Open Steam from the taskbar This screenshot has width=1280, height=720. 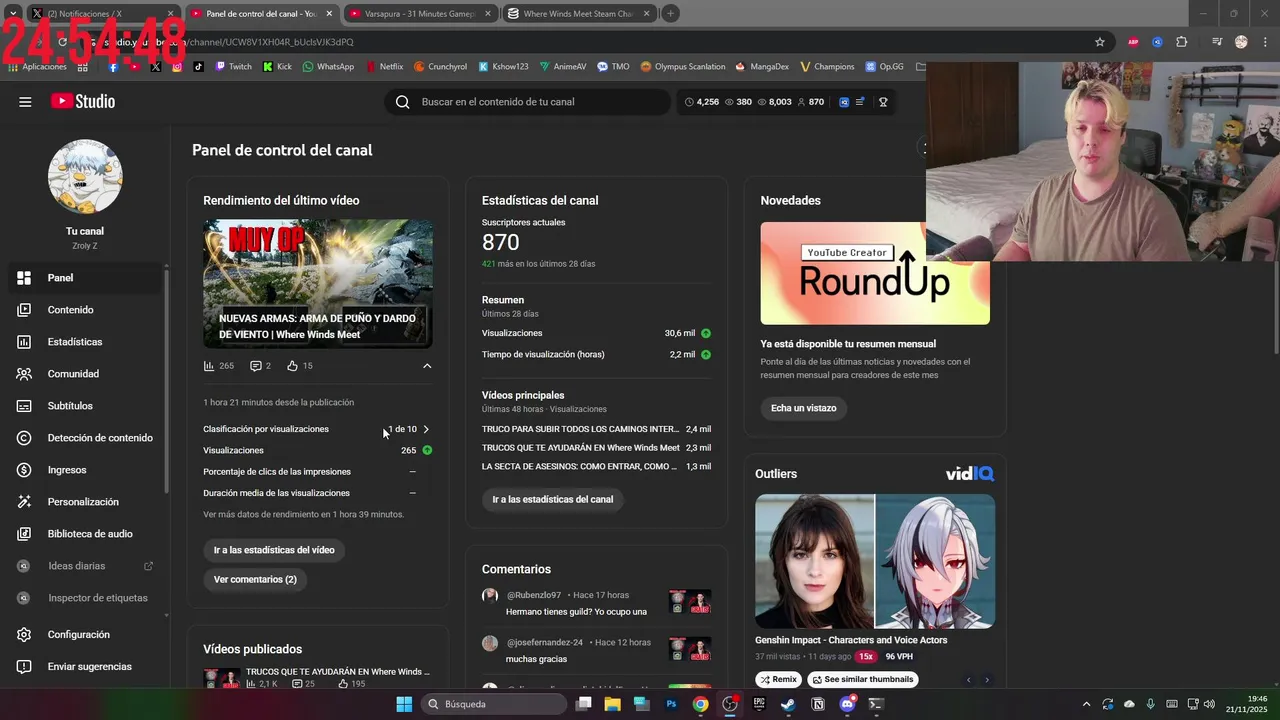click(x=788, y=704)
